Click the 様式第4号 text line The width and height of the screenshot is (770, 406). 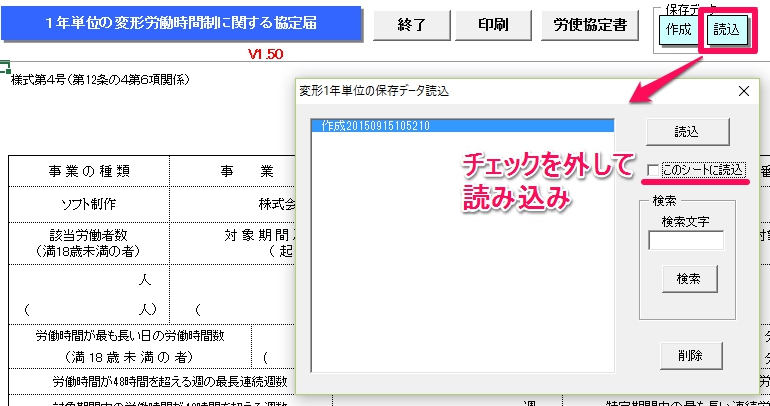pyautogui.click(x=100, y=80)
